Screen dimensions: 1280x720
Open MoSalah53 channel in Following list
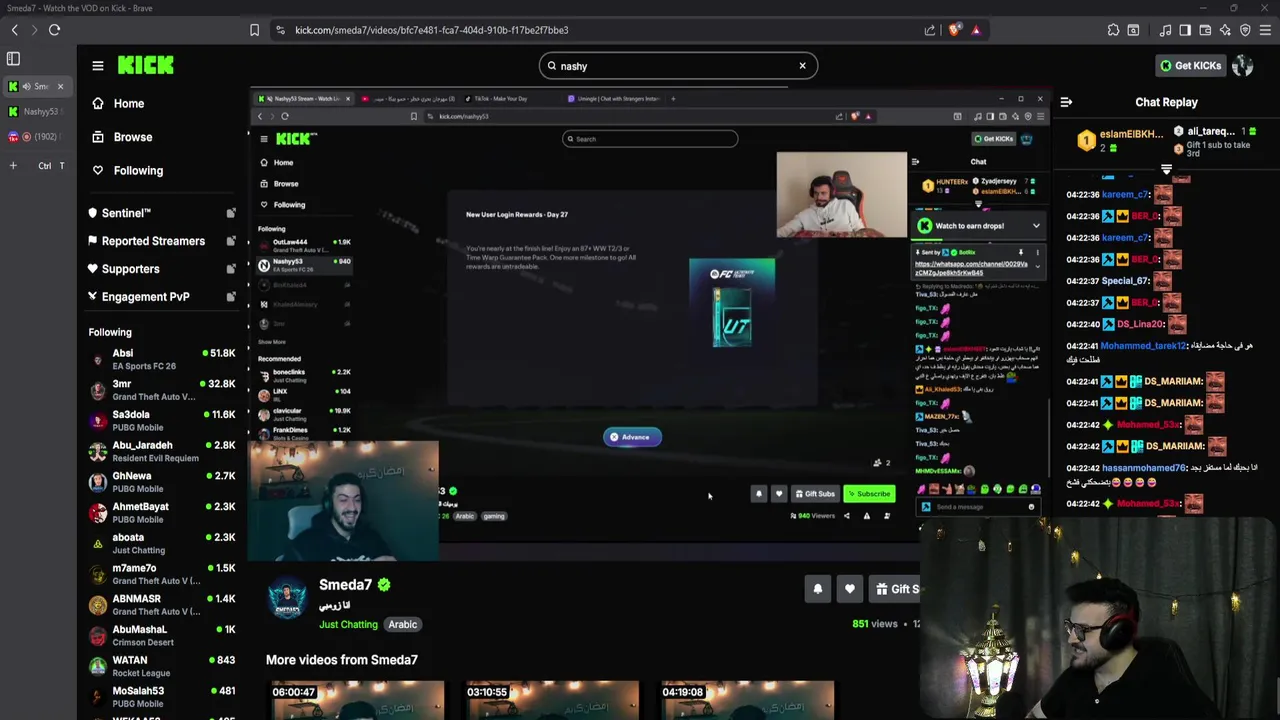[x=162, y=697]
